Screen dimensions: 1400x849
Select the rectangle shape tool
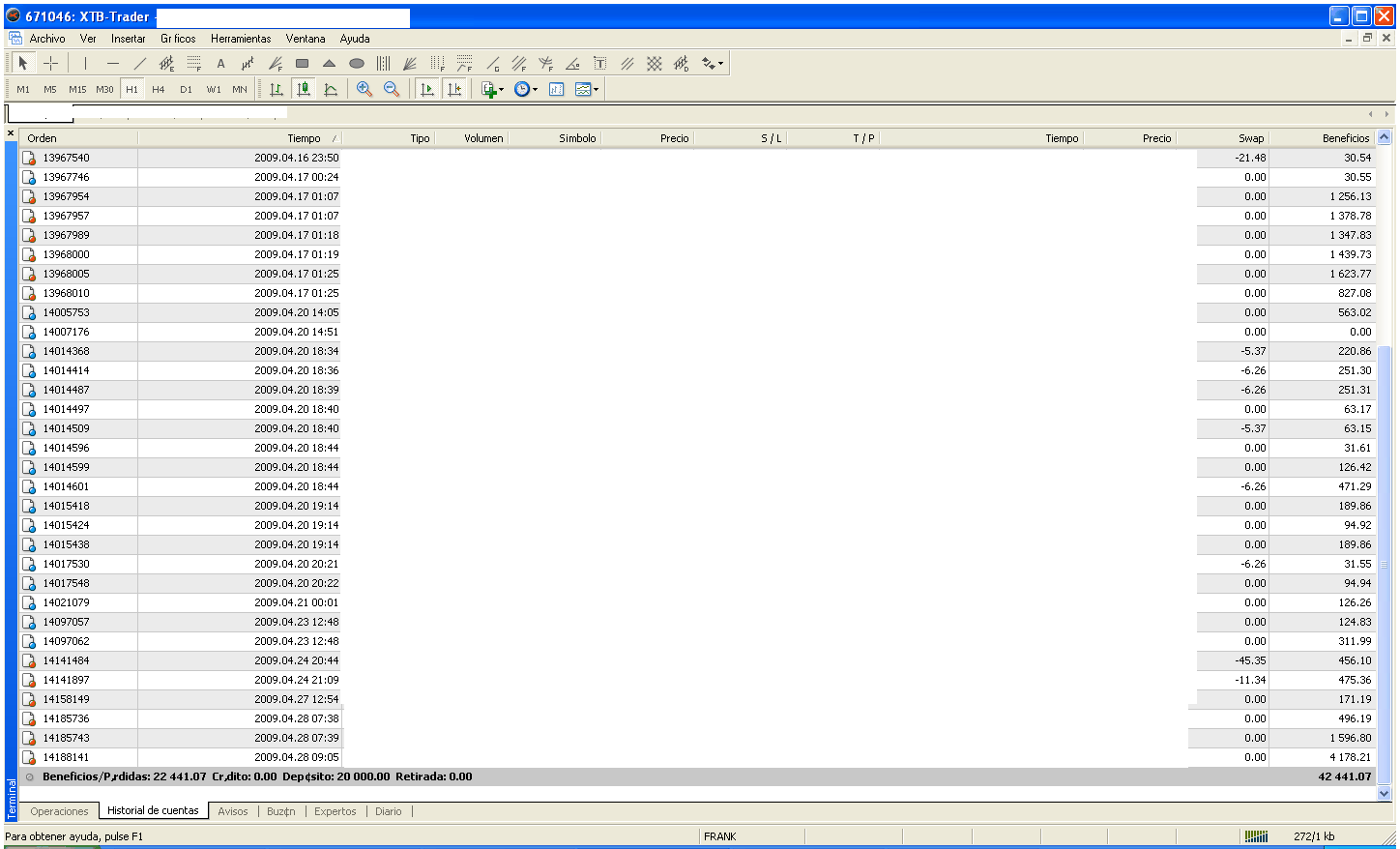click(x=302, y=64)
